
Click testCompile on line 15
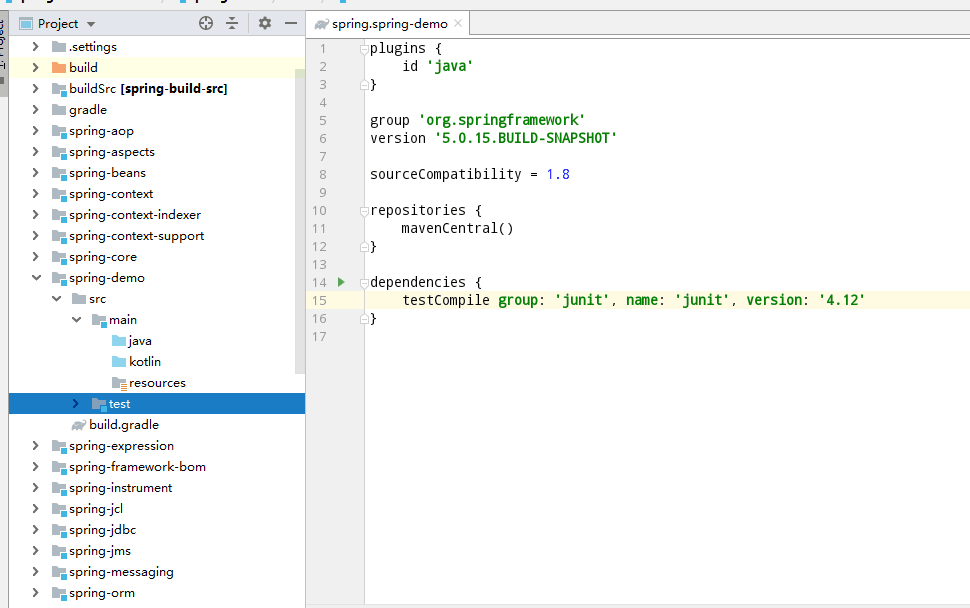446,300
